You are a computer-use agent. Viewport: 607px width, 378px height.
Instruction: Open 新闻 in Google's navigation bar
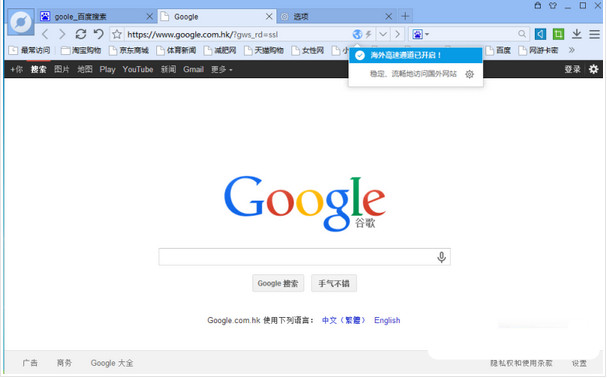[168, 69]
